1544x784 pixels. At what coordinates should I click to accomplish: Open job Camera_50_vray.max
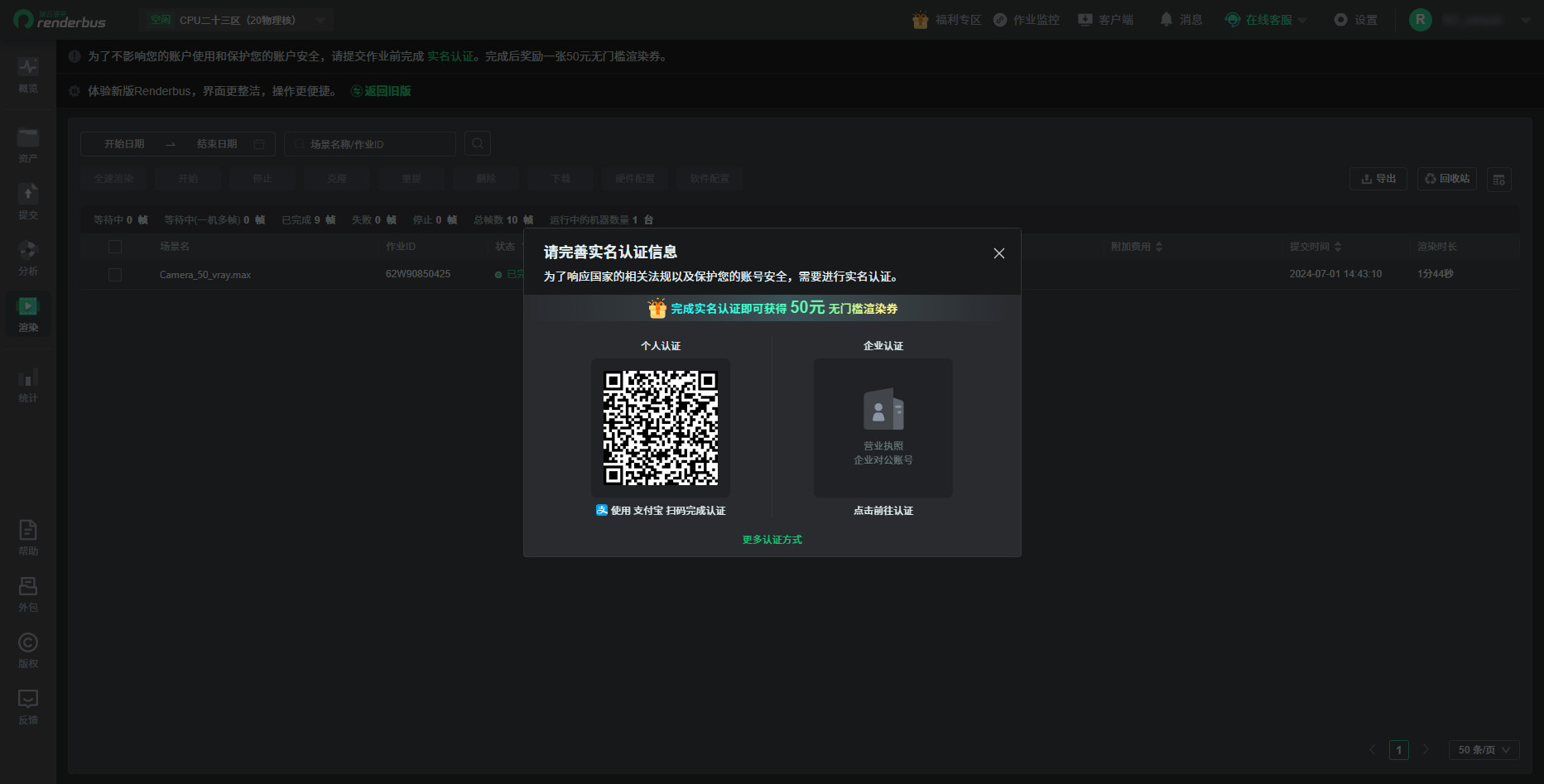coord(205,275)
